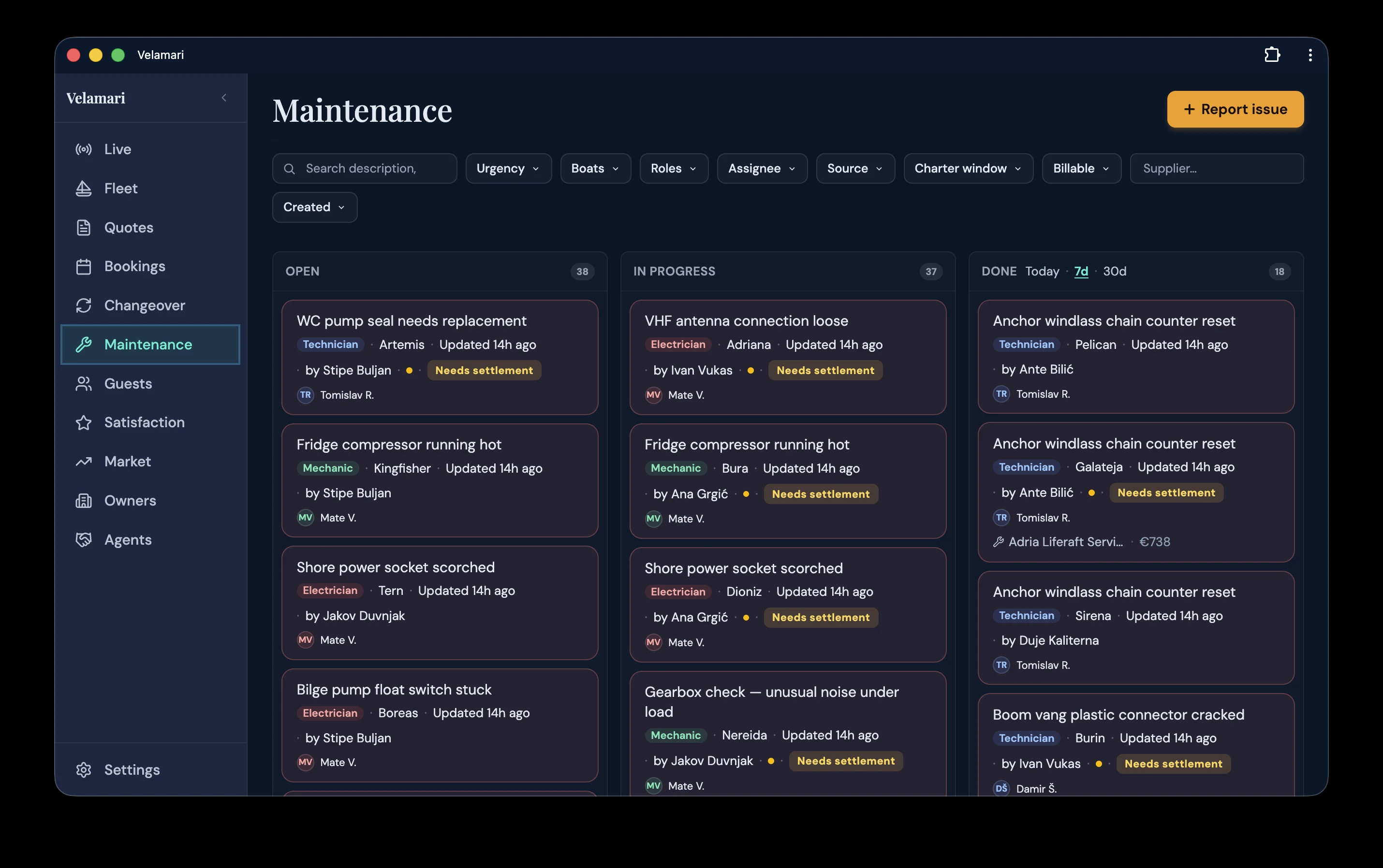Open the Assignee filter dropdown

tap(762, 168)
